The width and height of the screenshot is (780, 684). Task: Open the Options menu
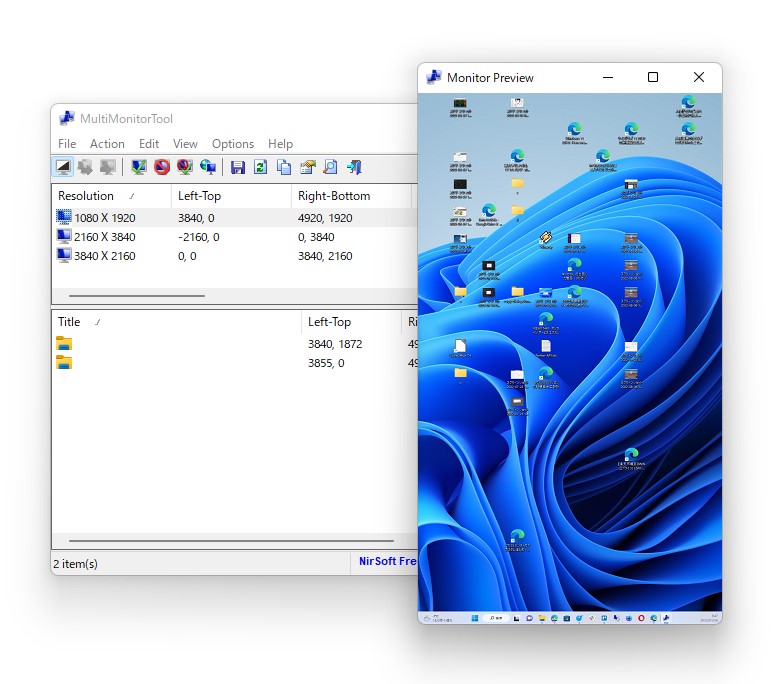(x=233, y=144)
